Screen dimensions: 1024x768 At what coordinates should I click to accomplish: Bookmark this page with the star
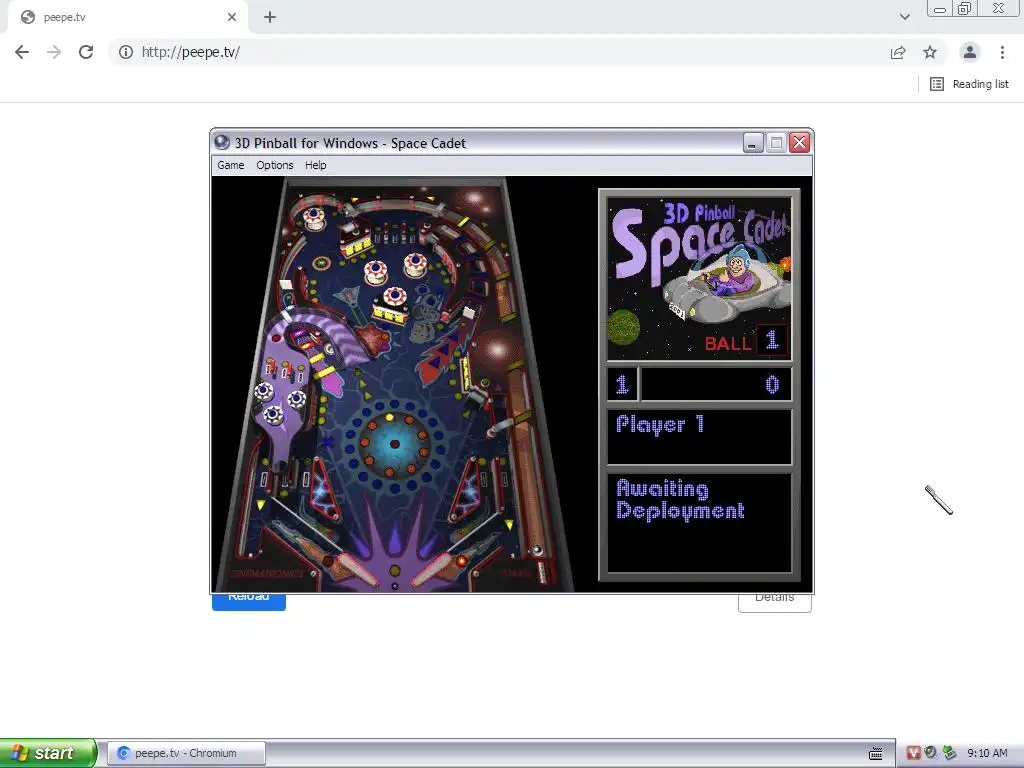[x=930, y=52]
